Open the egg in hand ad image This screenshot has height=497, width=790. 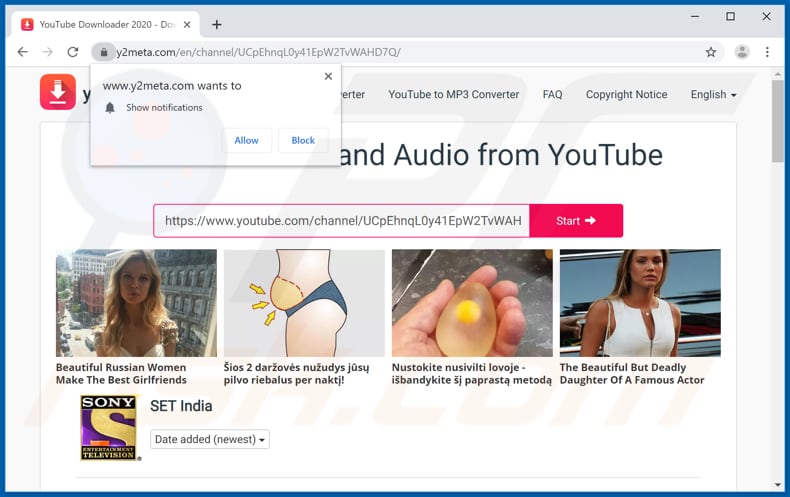click(472, 303)
